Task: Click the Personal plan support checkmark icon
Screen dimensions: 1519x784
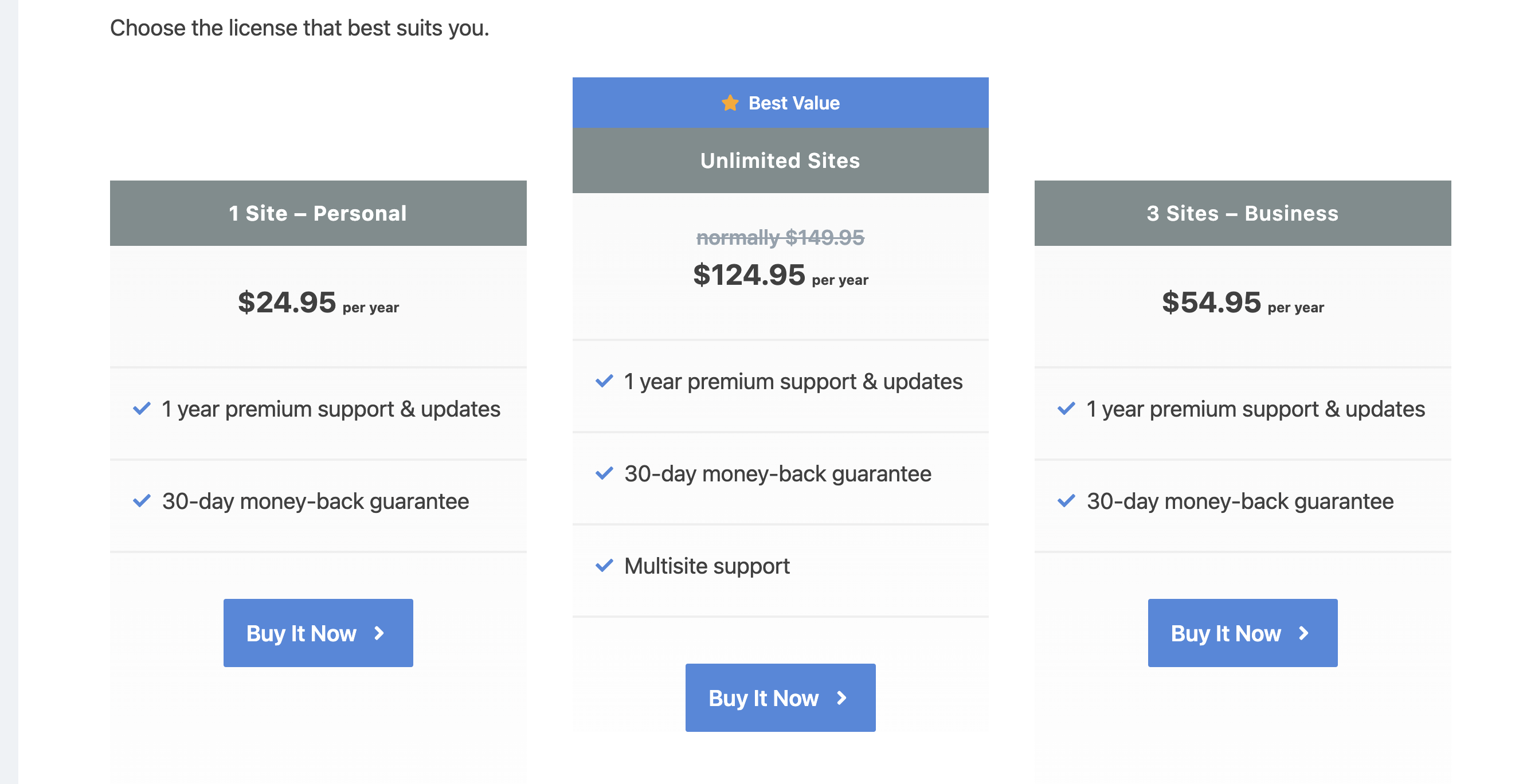Action: (142, 408)
